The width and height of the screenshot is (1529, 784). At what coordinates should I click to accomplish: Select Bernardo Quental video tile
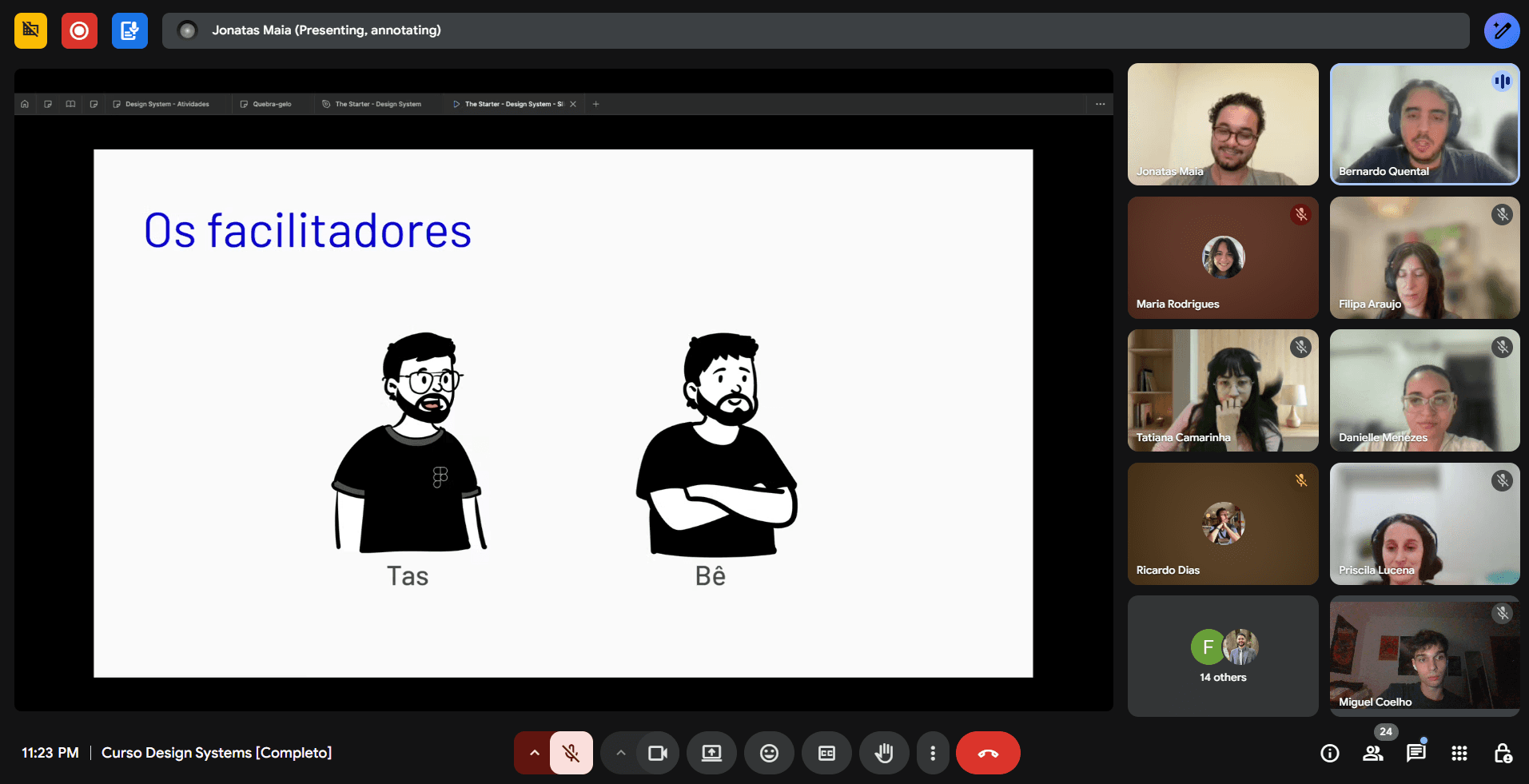pos(1424,124)
